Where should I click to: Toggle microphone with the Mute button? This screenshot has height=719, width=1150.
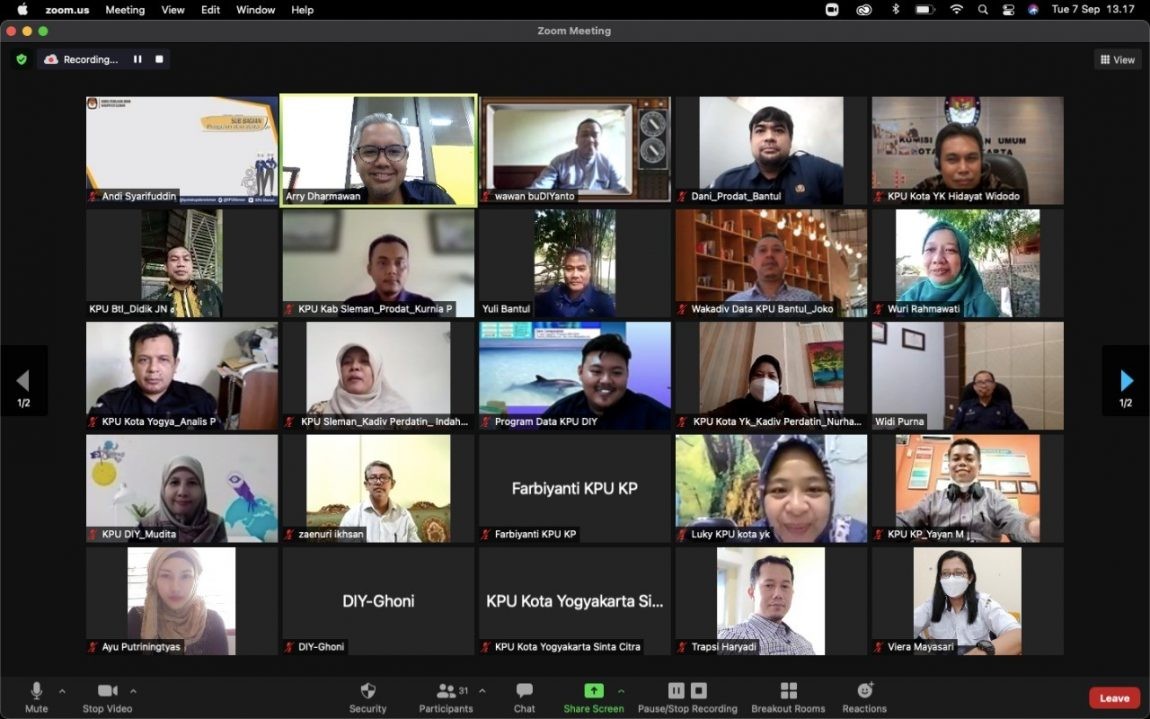pyautogui.click(x=36, y=697)
